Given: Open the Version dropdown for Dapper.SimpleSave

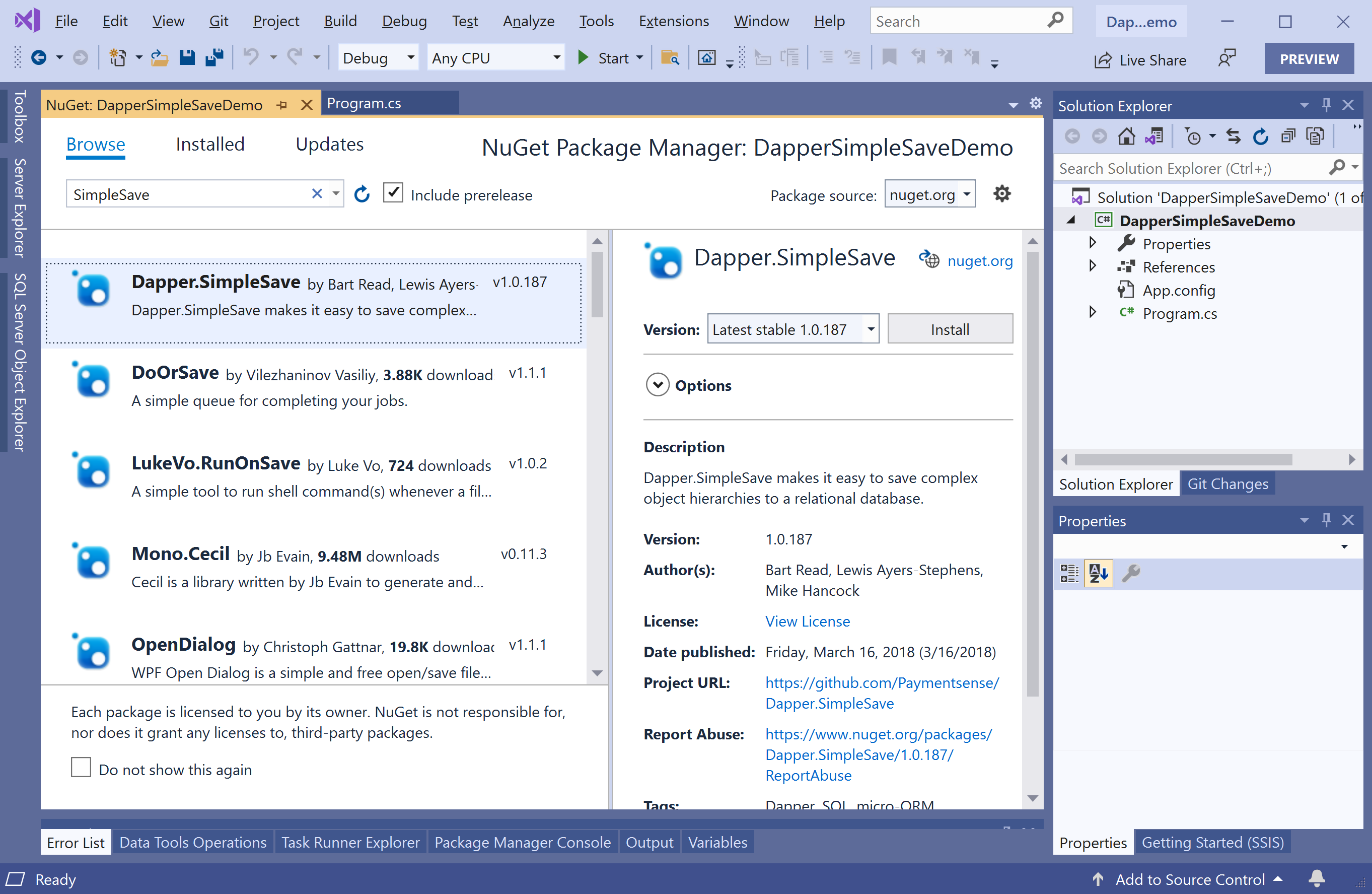Looking at the screenshot, I should point(871,329).
